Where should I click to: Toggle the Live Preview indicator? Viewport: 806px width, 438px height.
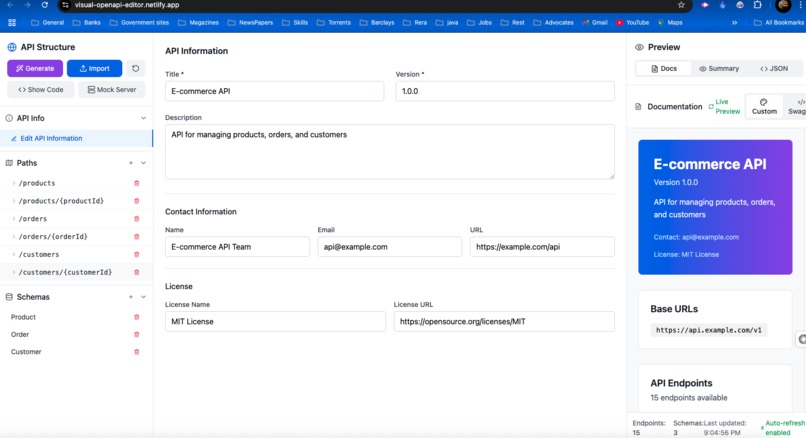pyautogui.click(x=724, y=106)
